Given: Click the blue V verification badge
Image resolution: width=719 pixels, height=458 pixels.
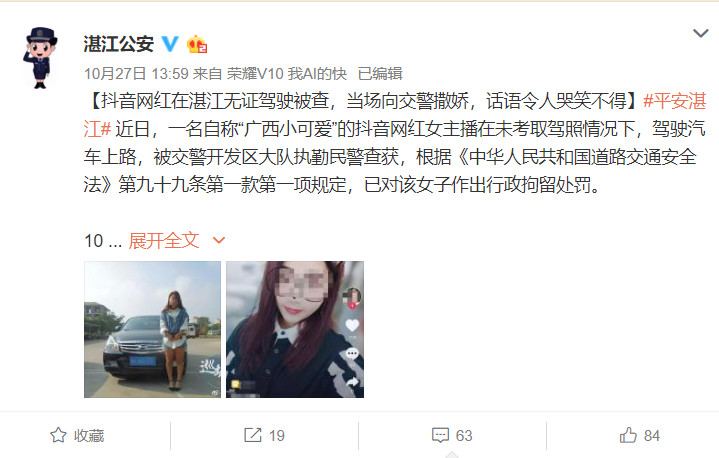Looking at the screenshot, I should point(170,44).
